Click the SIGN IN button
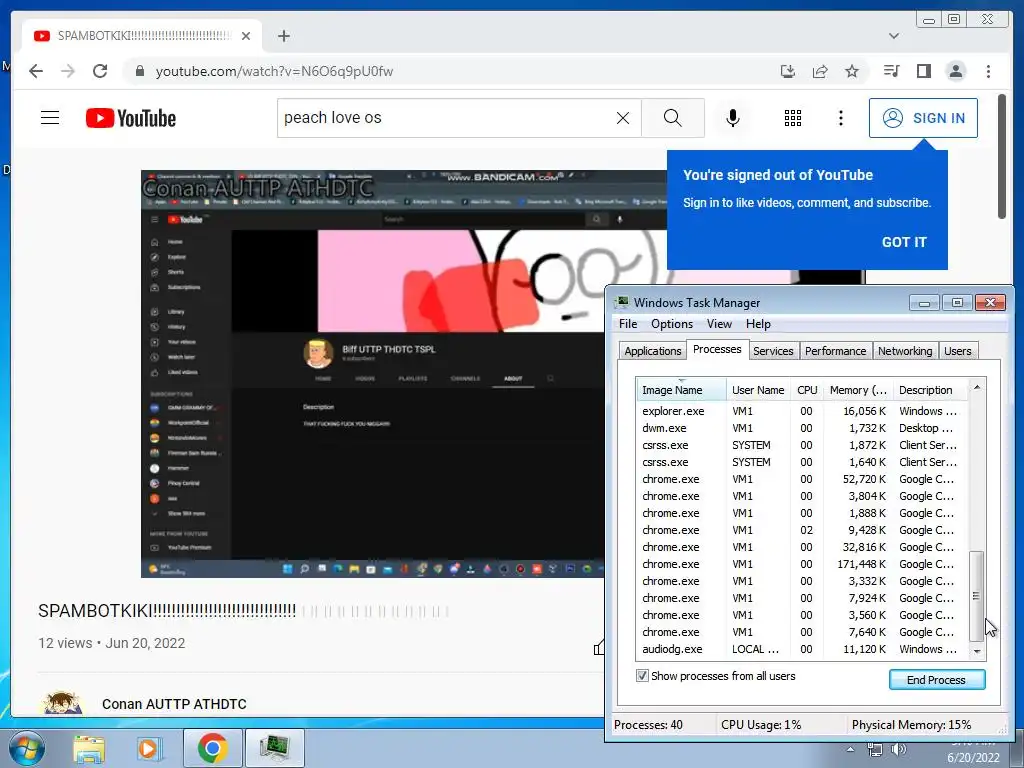Image resolution: width=1024 pixels, height=768 pixels. point(923,118)
